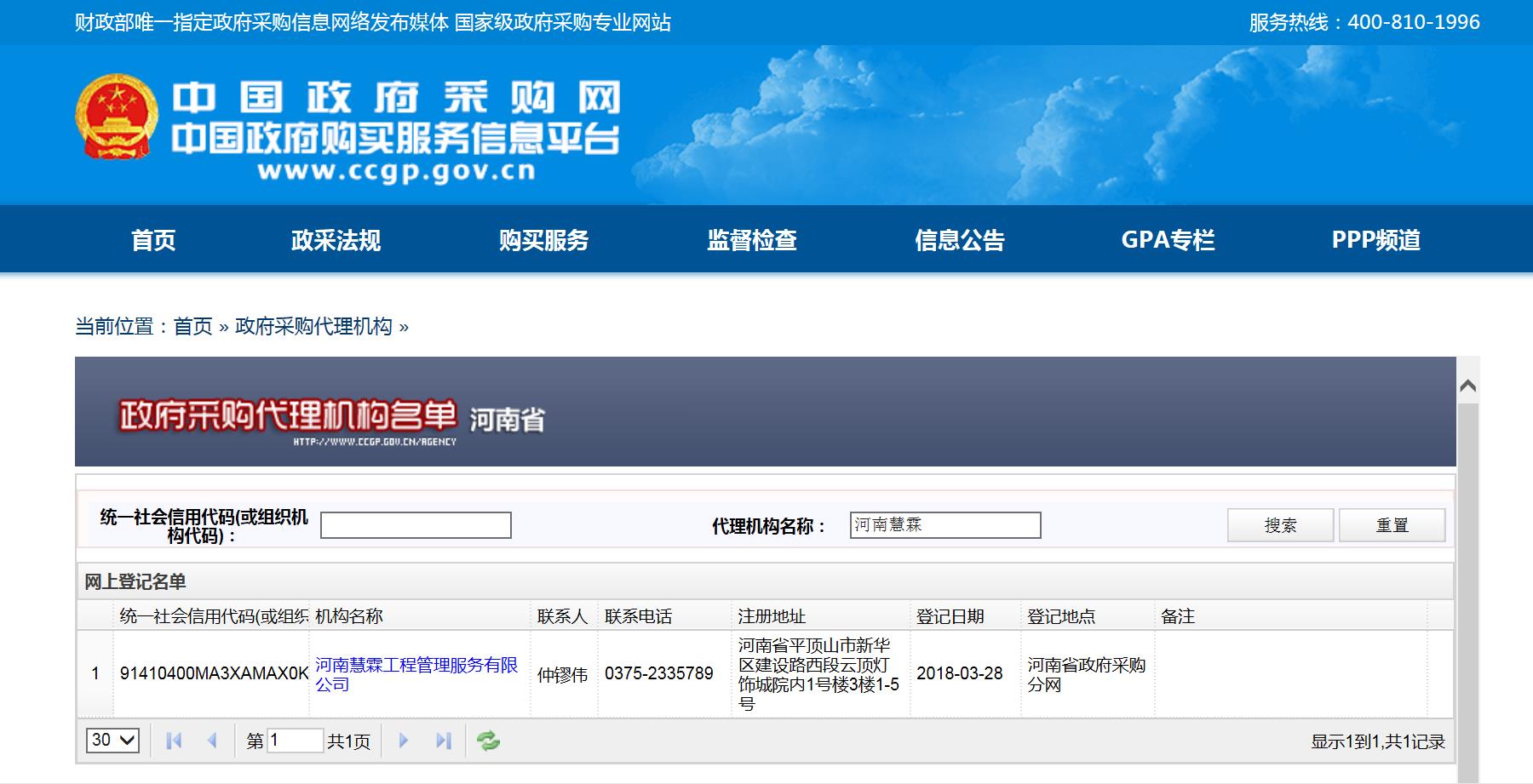This screenshot has height=784, width=1533.
Task: Open 监督检查 in the navigation bar
Action: click(x=751, y=240)
